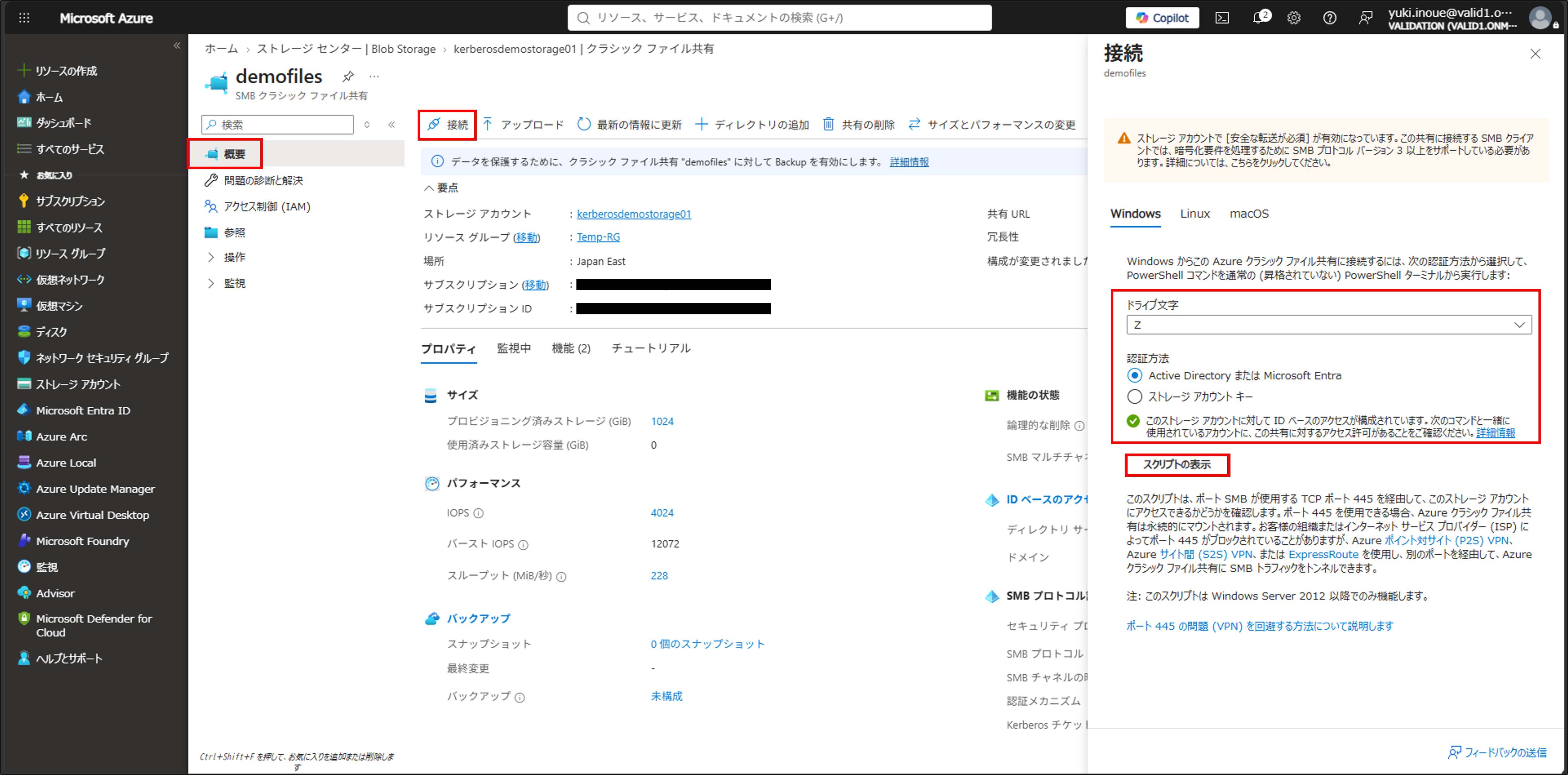Open the help question mark icon
Image resolution: width=1568 pixels, height=775 pixels.
(1330, 18)
